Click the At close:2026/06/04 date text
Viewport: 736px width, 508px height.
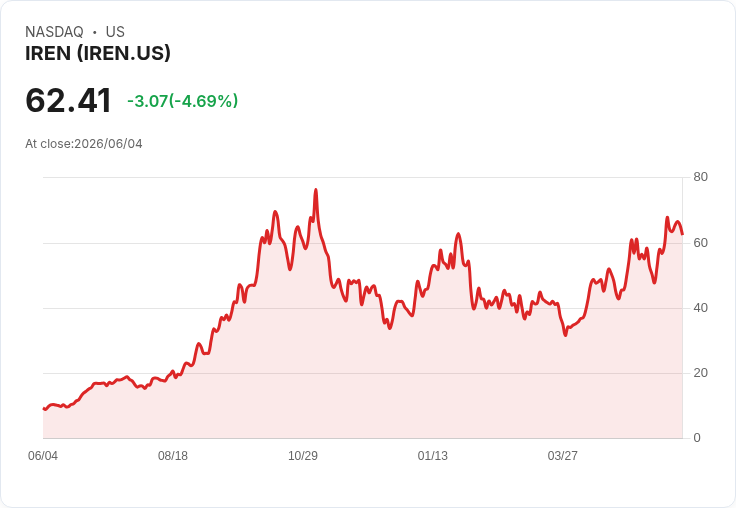coord(84,144)
